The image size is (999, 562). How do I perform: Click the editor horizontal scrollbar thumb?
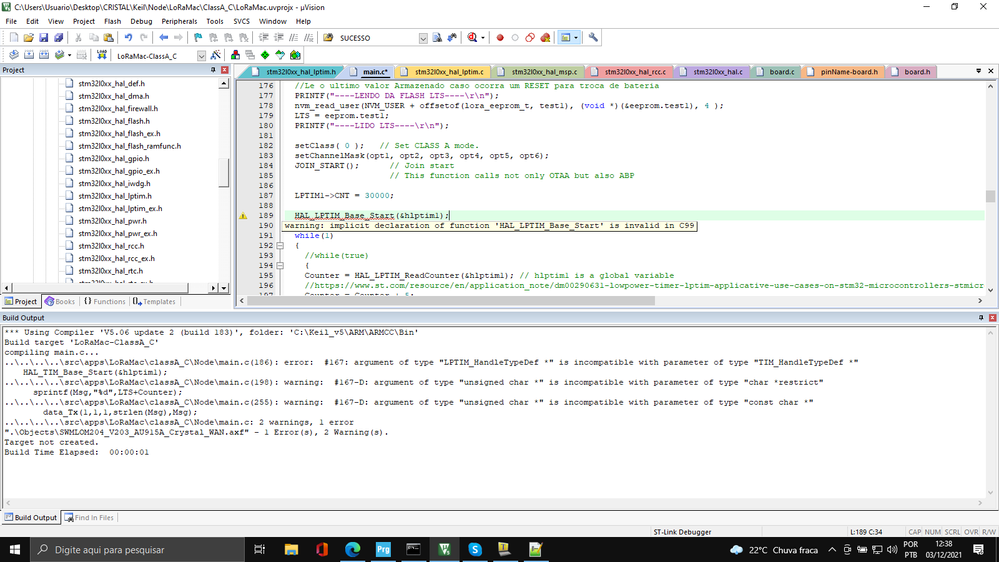click(x=450, y=301)
